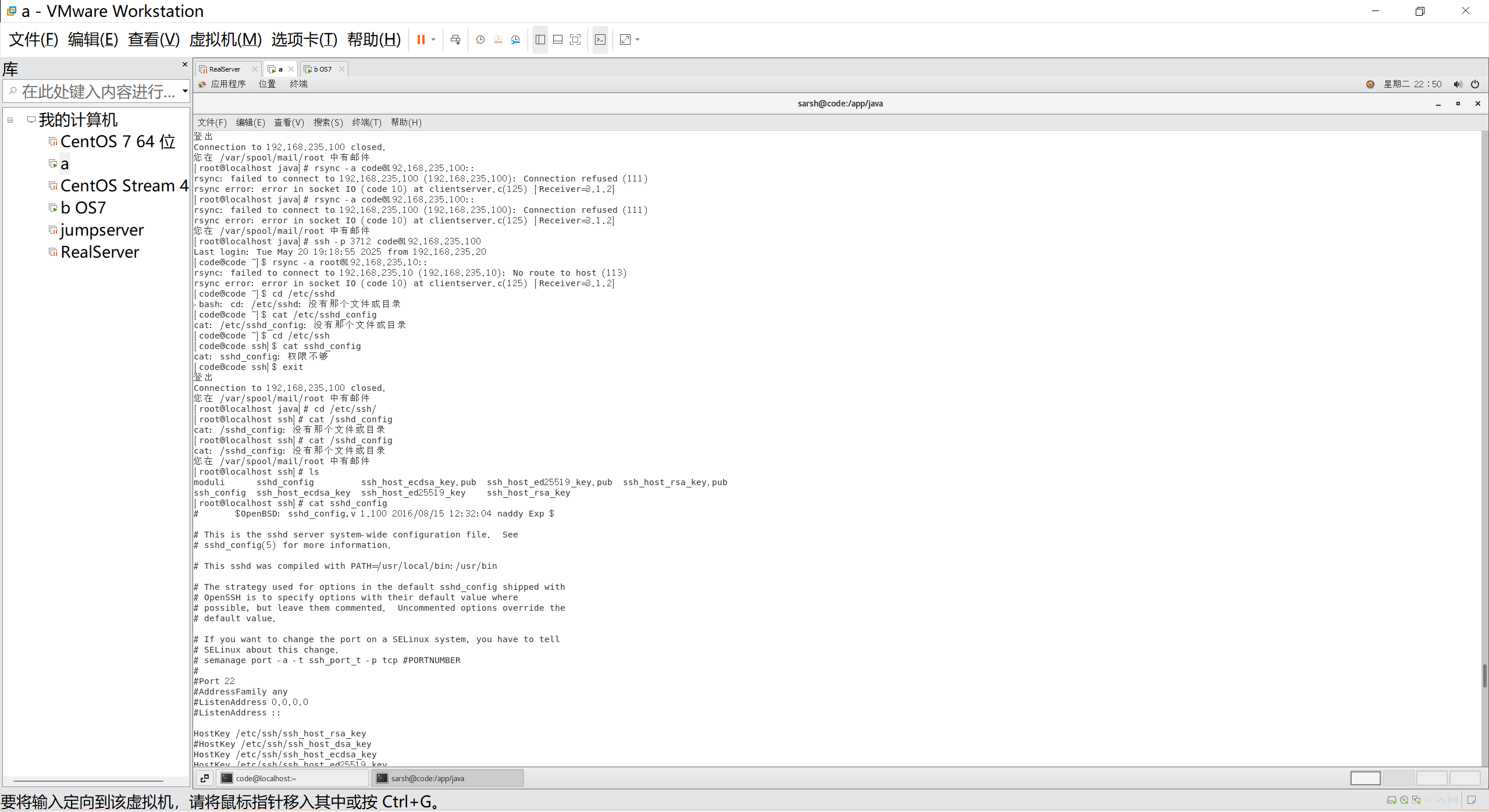1489x812 pixels.
Task: Open the library search filter dropdown
Action: tap(185, 91)
